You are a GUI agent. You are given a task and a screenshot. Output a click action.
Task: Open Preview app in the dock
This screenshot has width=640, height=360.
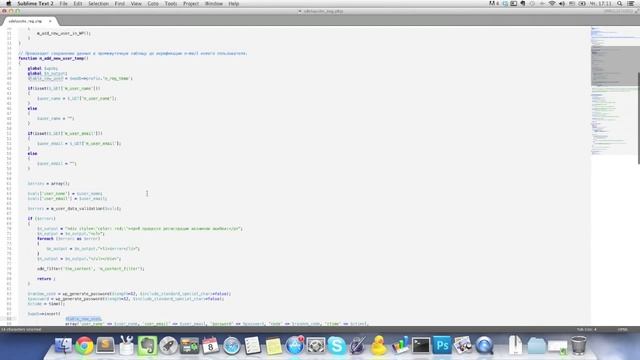(463, 345)
